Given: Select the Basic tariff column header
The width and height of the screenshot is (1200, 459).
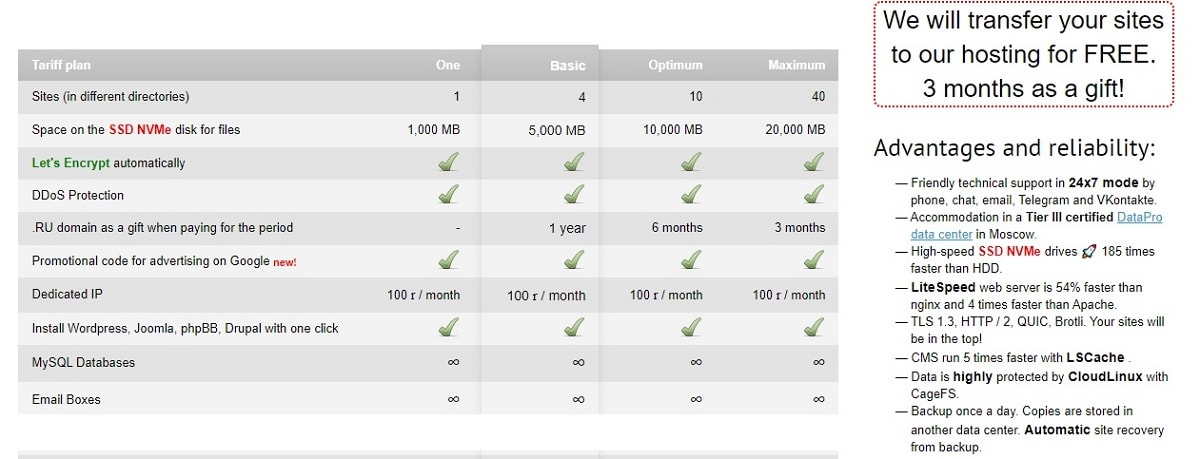Looking at the screenshot, I should (568, 66).
